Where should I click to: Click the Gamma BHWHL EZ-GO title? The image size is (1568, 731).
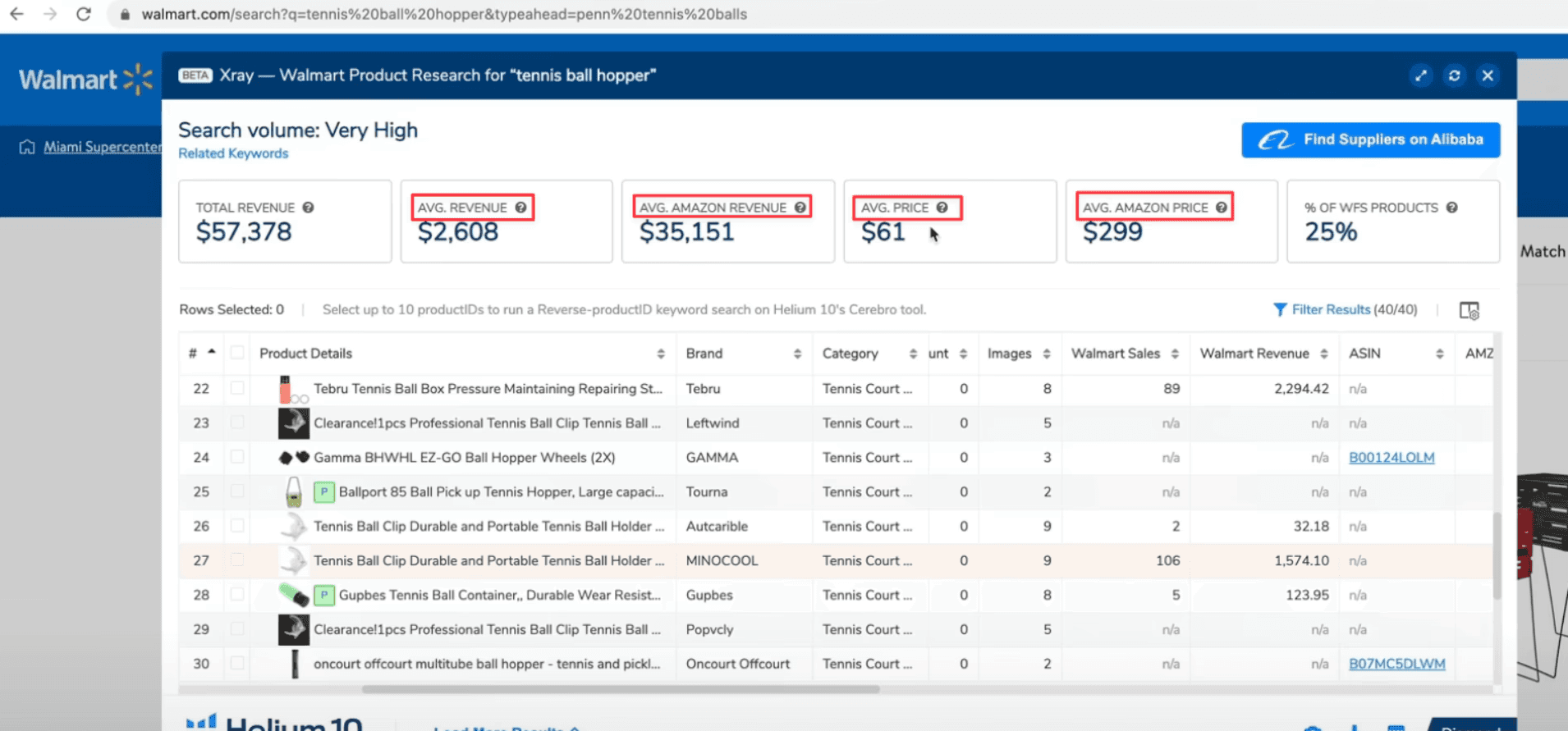click(x=464, y=457)
